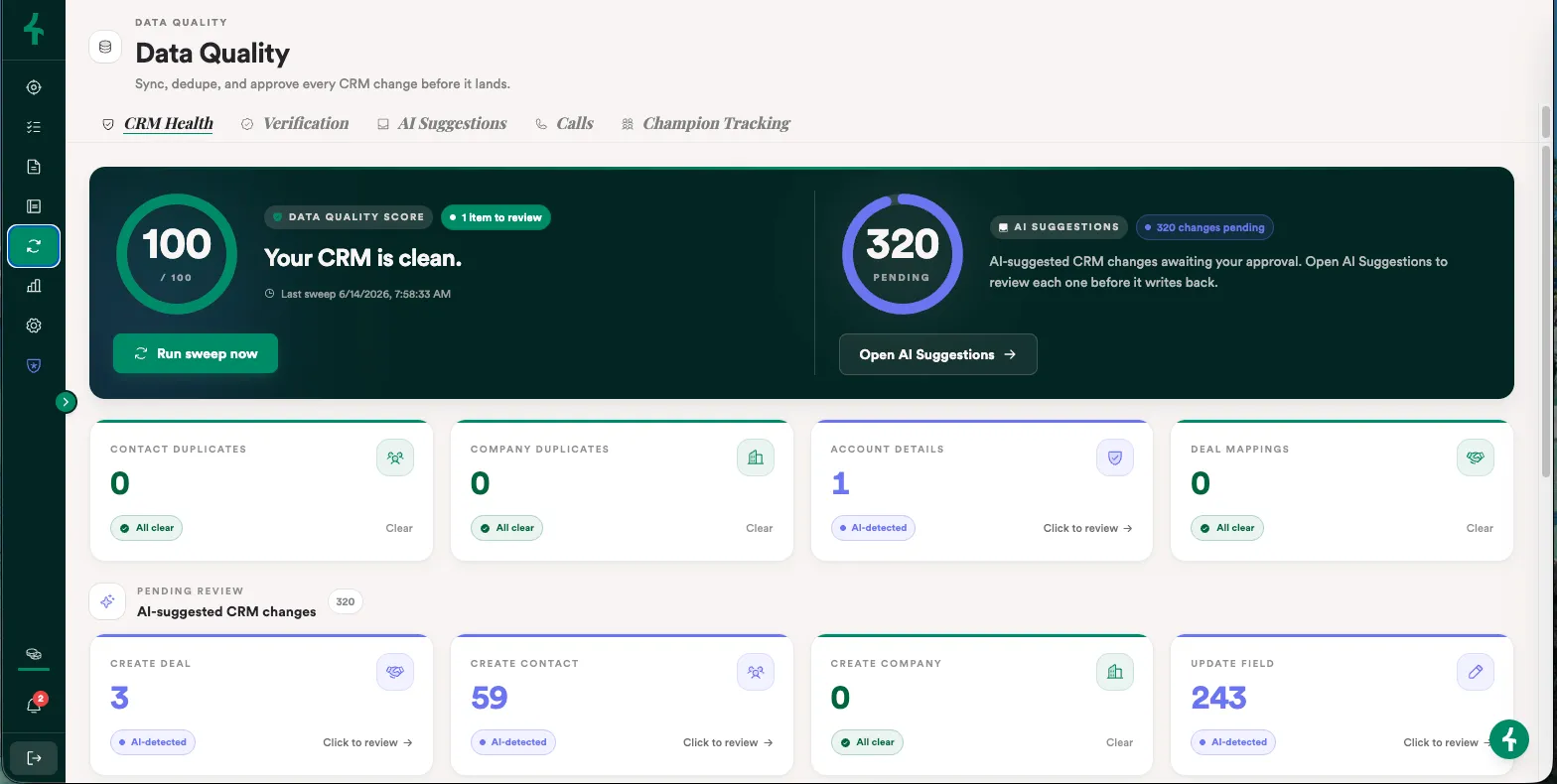Image resolution: width=1557 pixels, height=784 pixels.
Task: Click Clear on the Company Duplicates card
Action: pos(760,528)
